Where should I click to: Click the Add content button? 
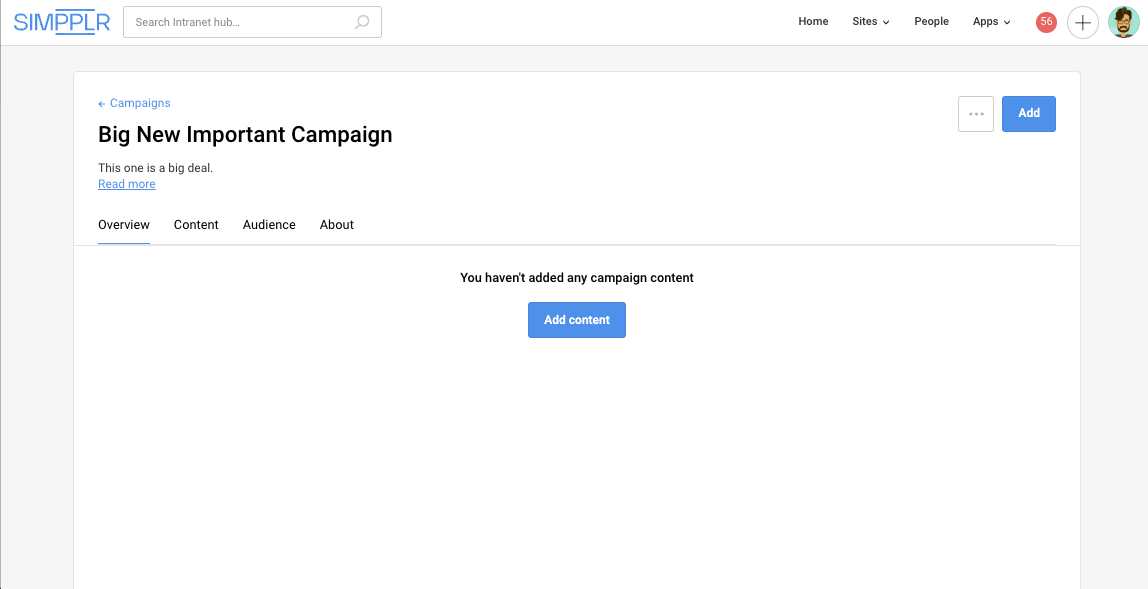(x=576, y=319)
